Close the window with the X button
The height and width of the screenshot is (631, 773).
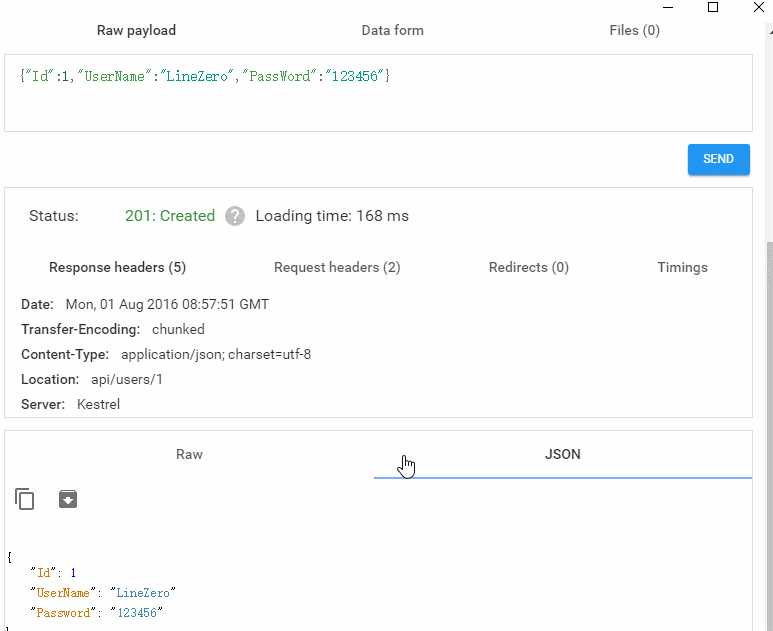pos(759,7)
